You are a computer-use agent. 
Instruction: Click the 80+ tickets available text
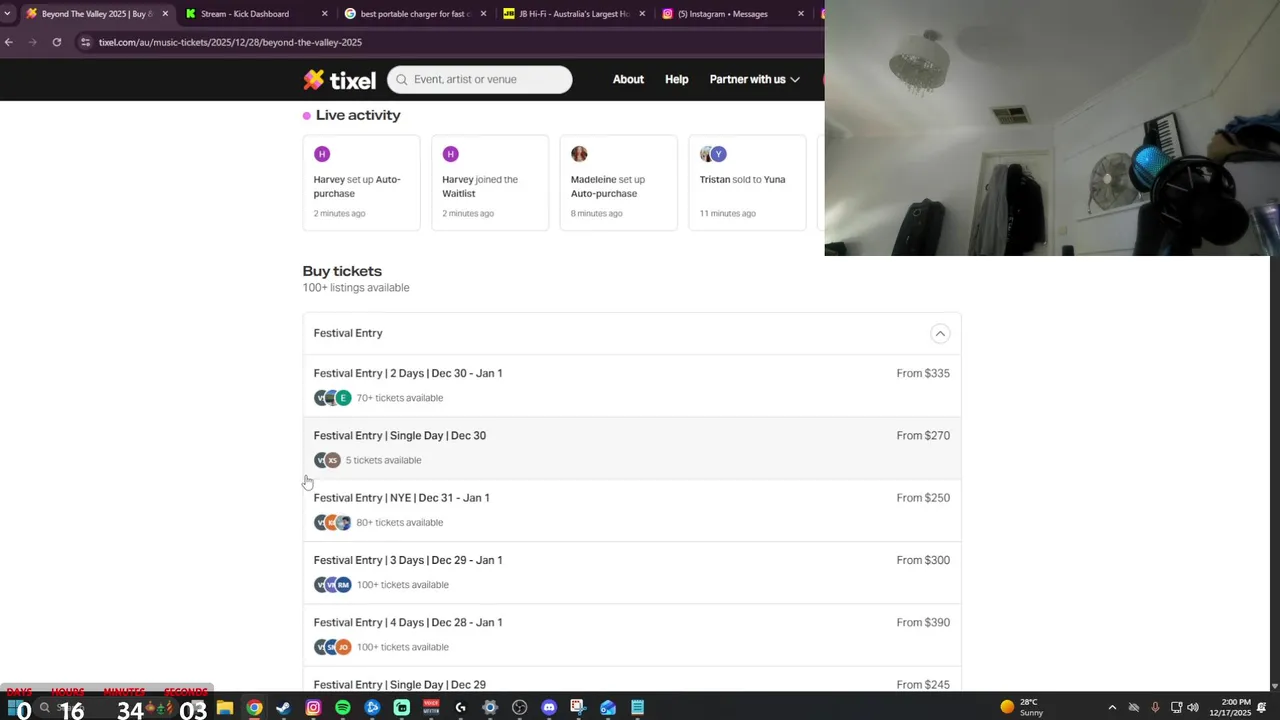[x=400, y=522]
